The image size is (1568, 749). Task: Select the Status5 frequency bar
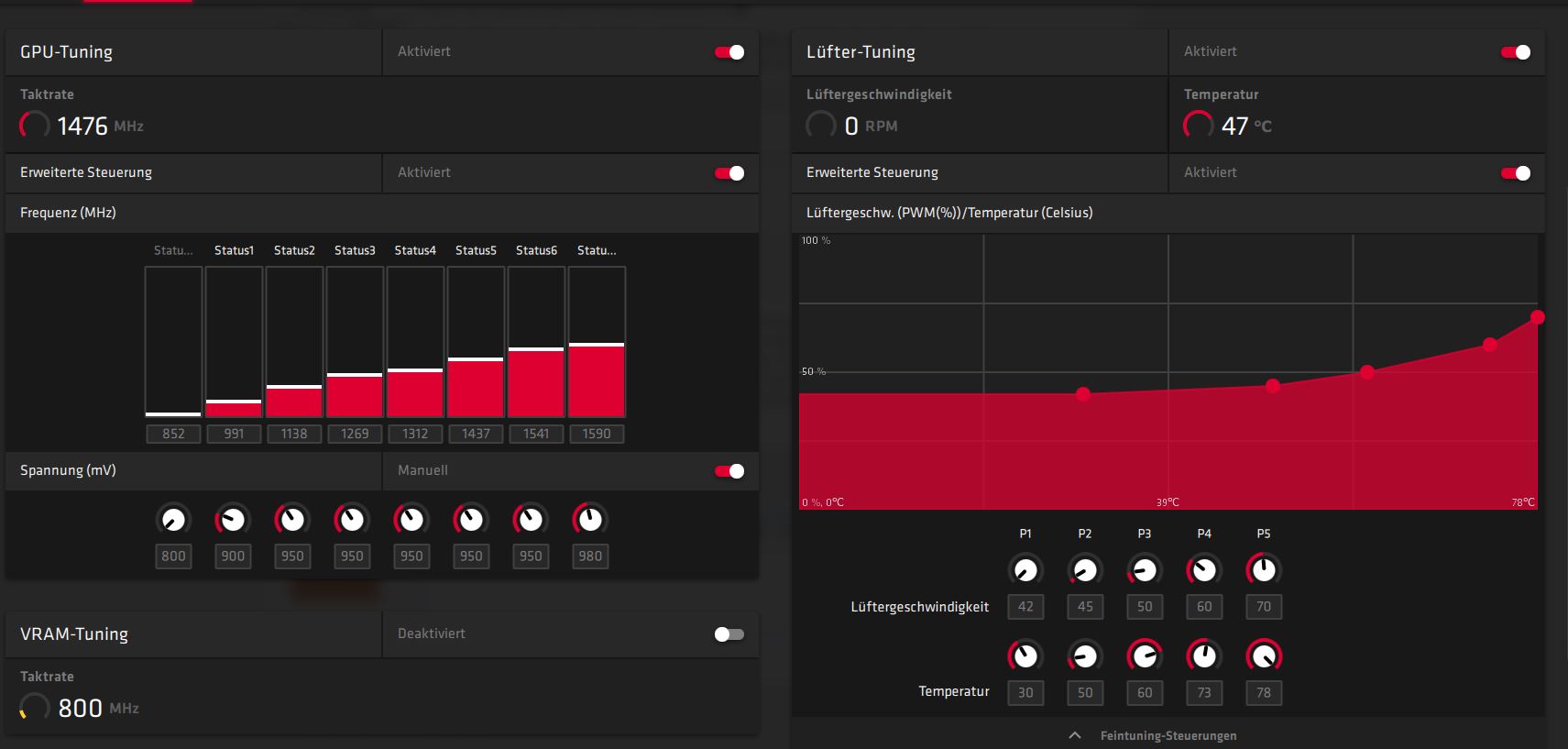tap(476, 342)
